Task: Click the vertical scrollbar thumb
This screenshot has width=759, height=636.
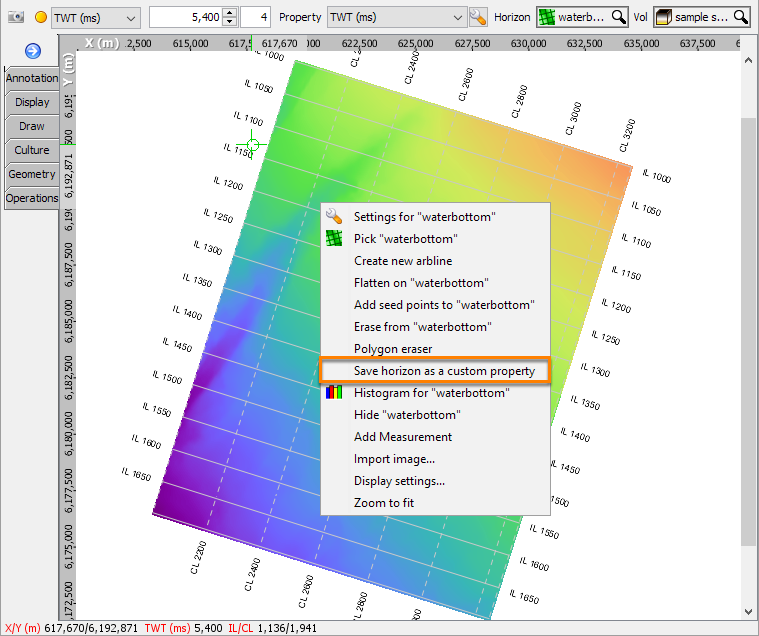Action: [x=748, y=332]
